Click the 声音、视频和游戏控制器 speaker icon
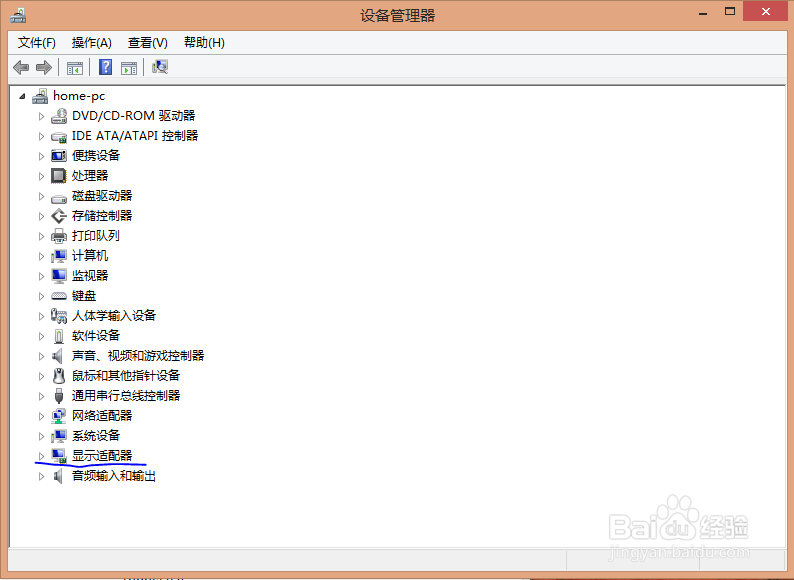794x580 pixels. pos(58,356)
